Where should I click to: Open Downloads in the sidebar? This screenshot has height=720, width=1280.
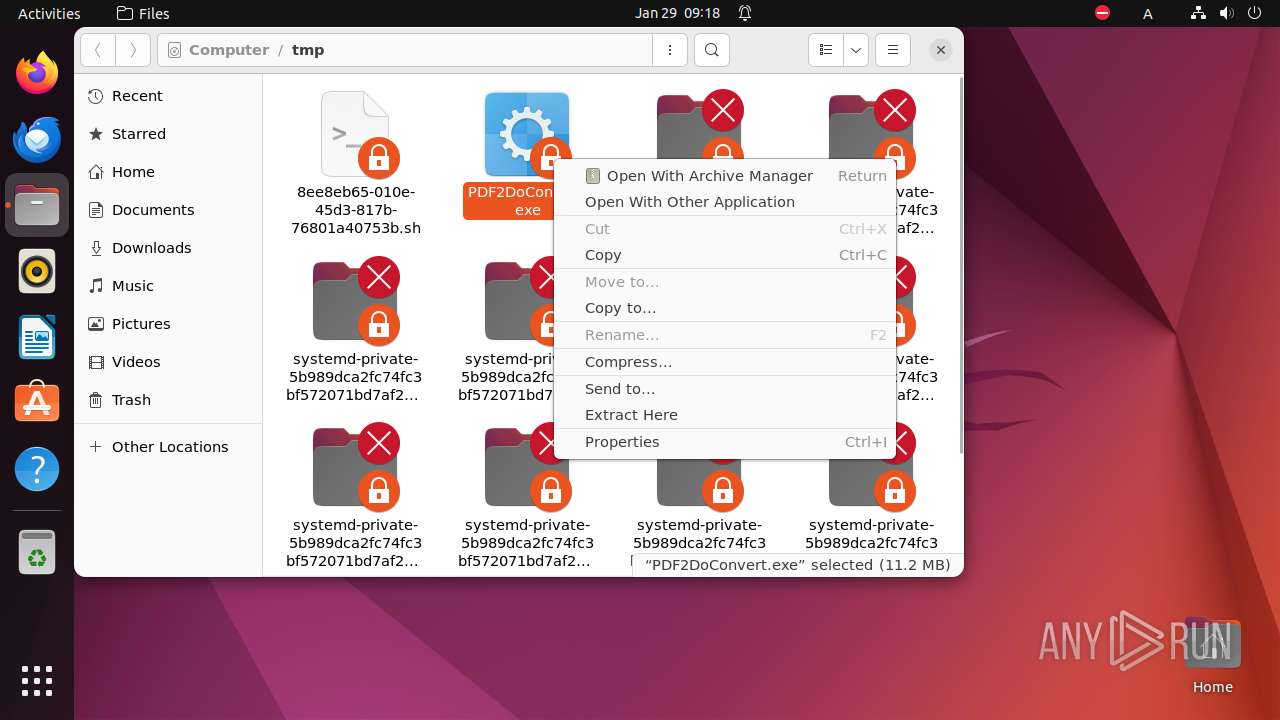(x=168, y=248)
